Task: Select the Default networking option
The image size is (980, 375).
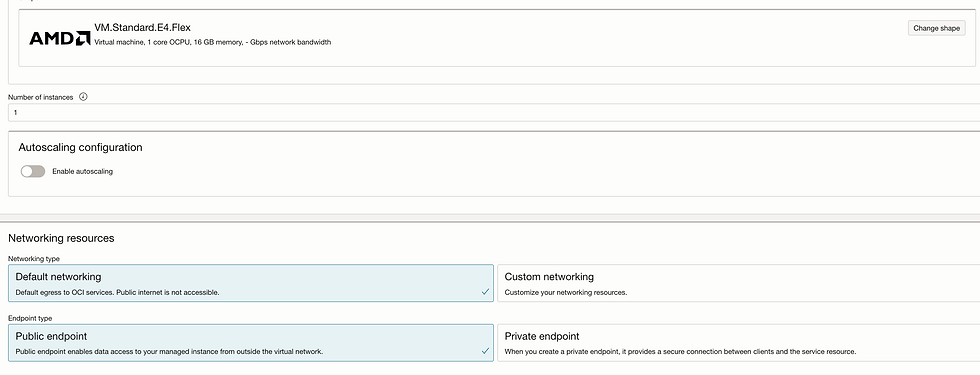Action: coord(251,283)
